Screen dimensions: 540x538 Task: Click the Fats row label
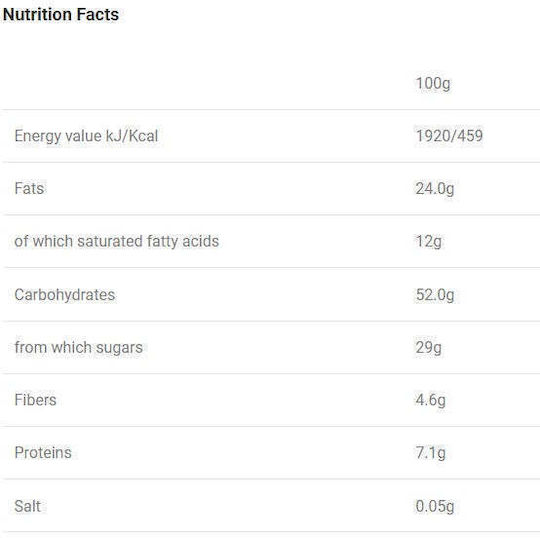point(29,188)
